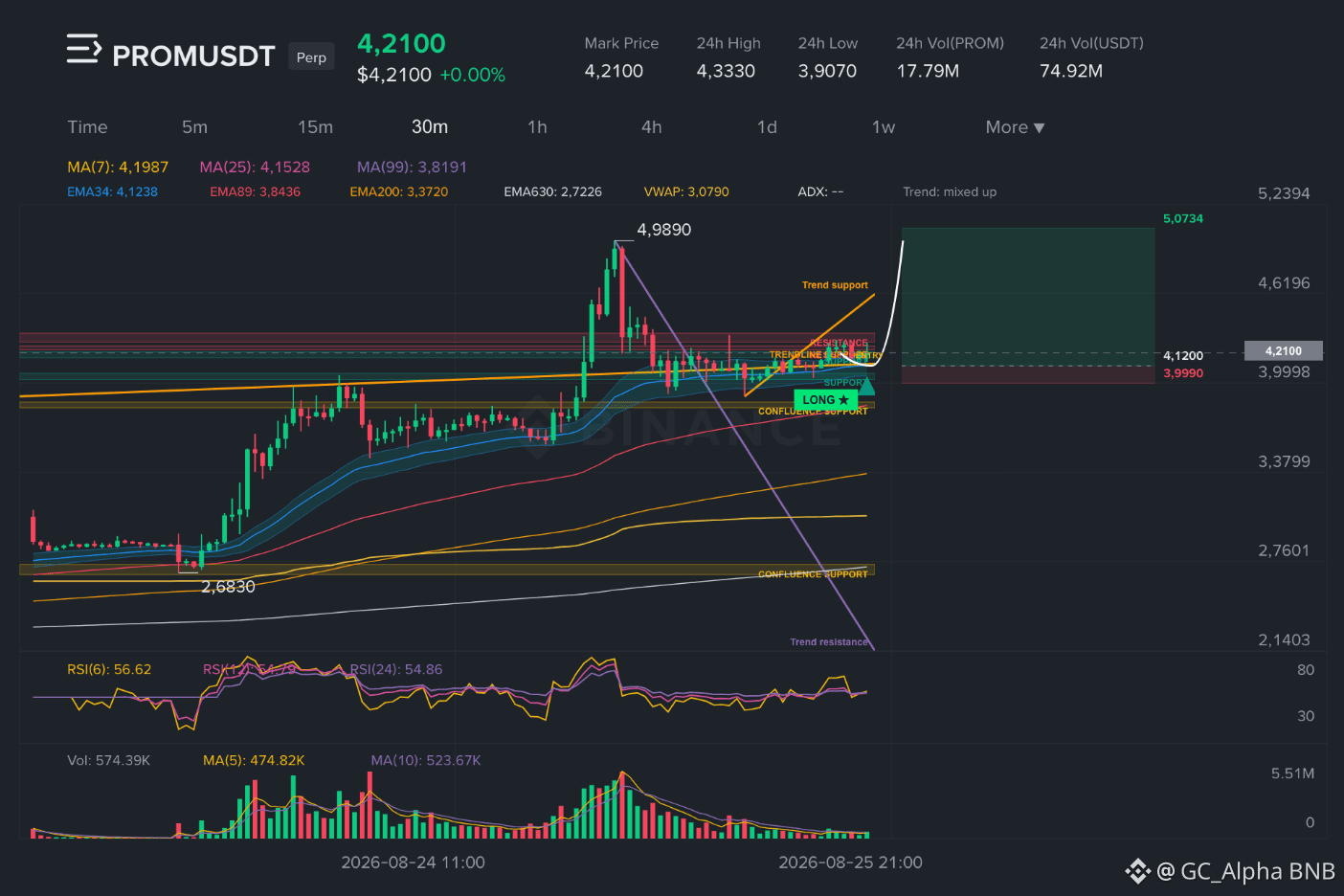Screen dimensions: 1344x896
Task: Click the Mark Price value 4,2100
Action: pos(614,71)
